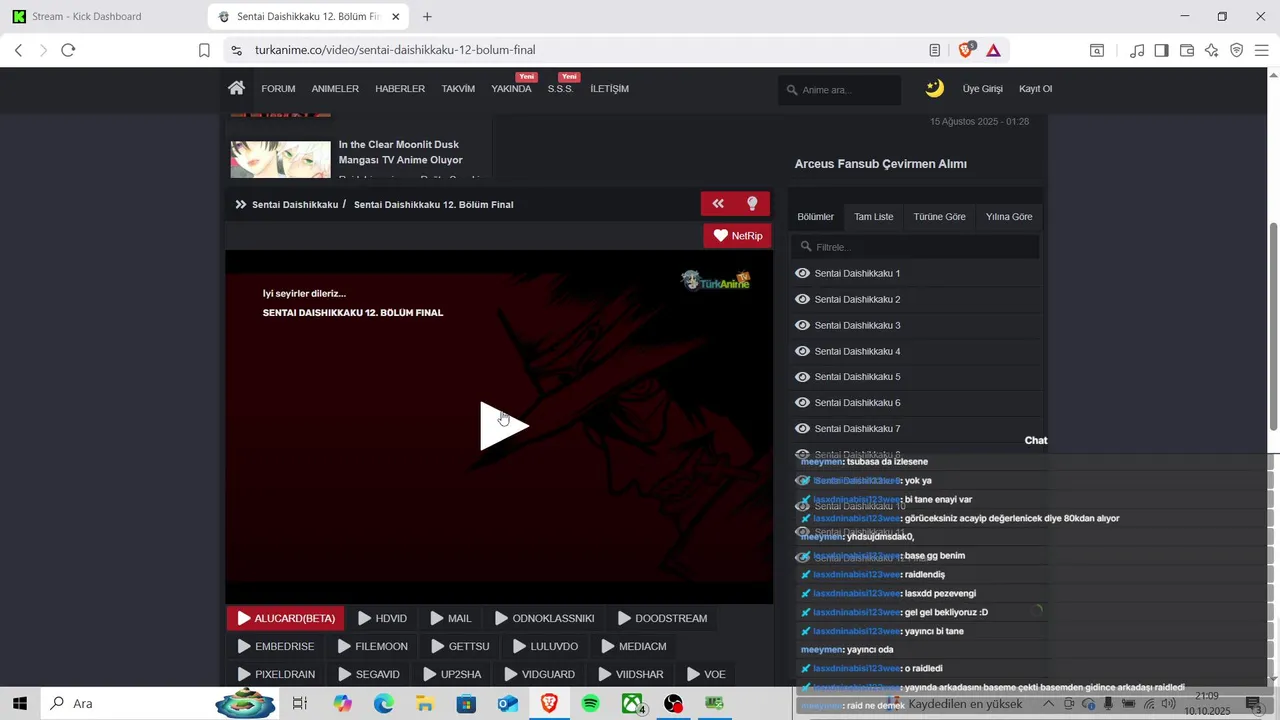
Task: Toggle the browser sidebar panel icon
Action: (1162, 50)
